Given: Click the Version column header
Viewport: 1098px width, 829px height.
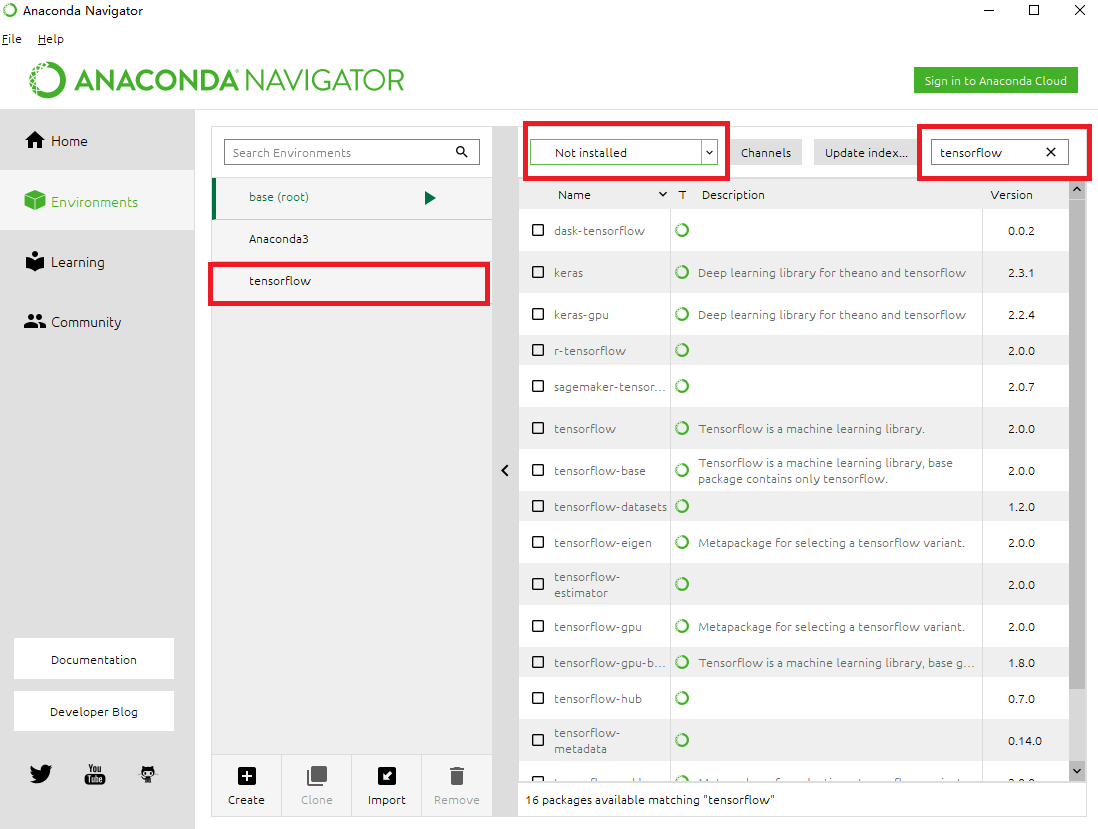Looking at the screenshot, I should (x=1011, y=195).
